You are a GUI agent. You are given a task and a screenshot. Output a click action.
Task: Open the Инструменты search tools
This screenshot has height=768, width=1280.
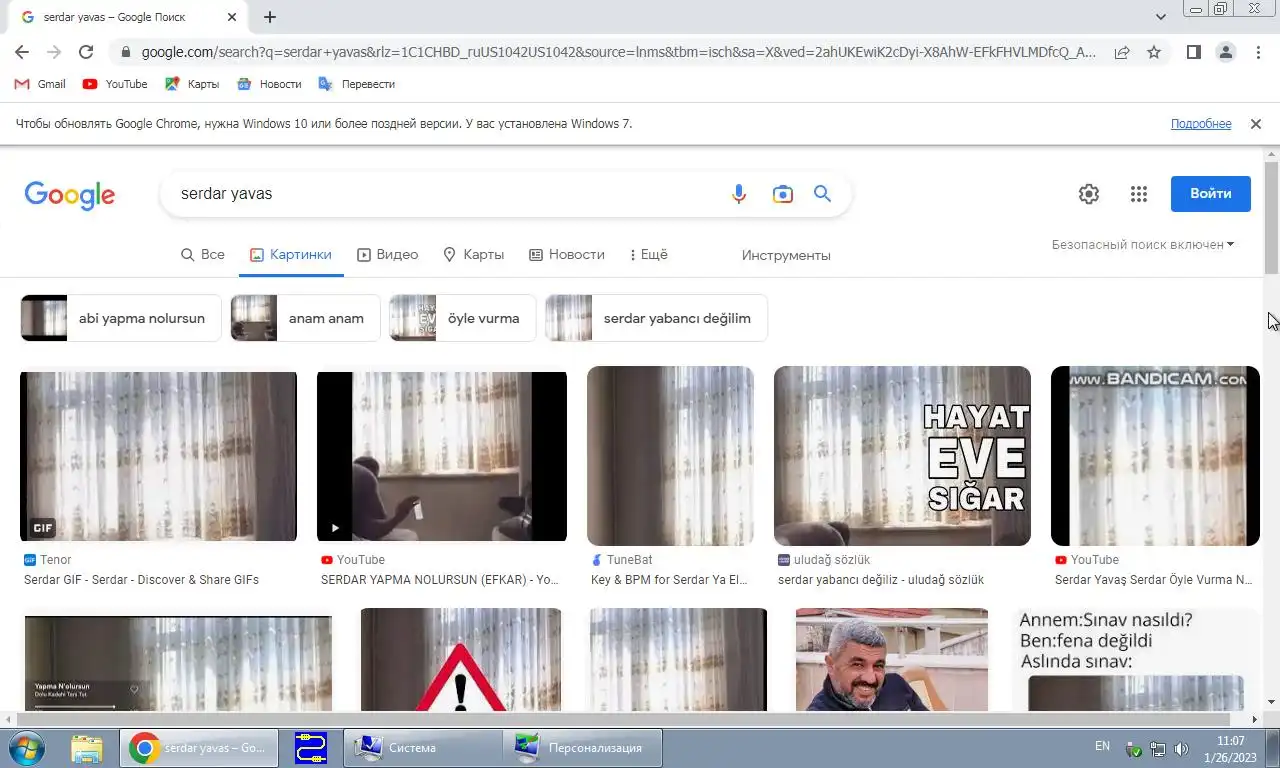pyautogui.click(x=786, y=256)
